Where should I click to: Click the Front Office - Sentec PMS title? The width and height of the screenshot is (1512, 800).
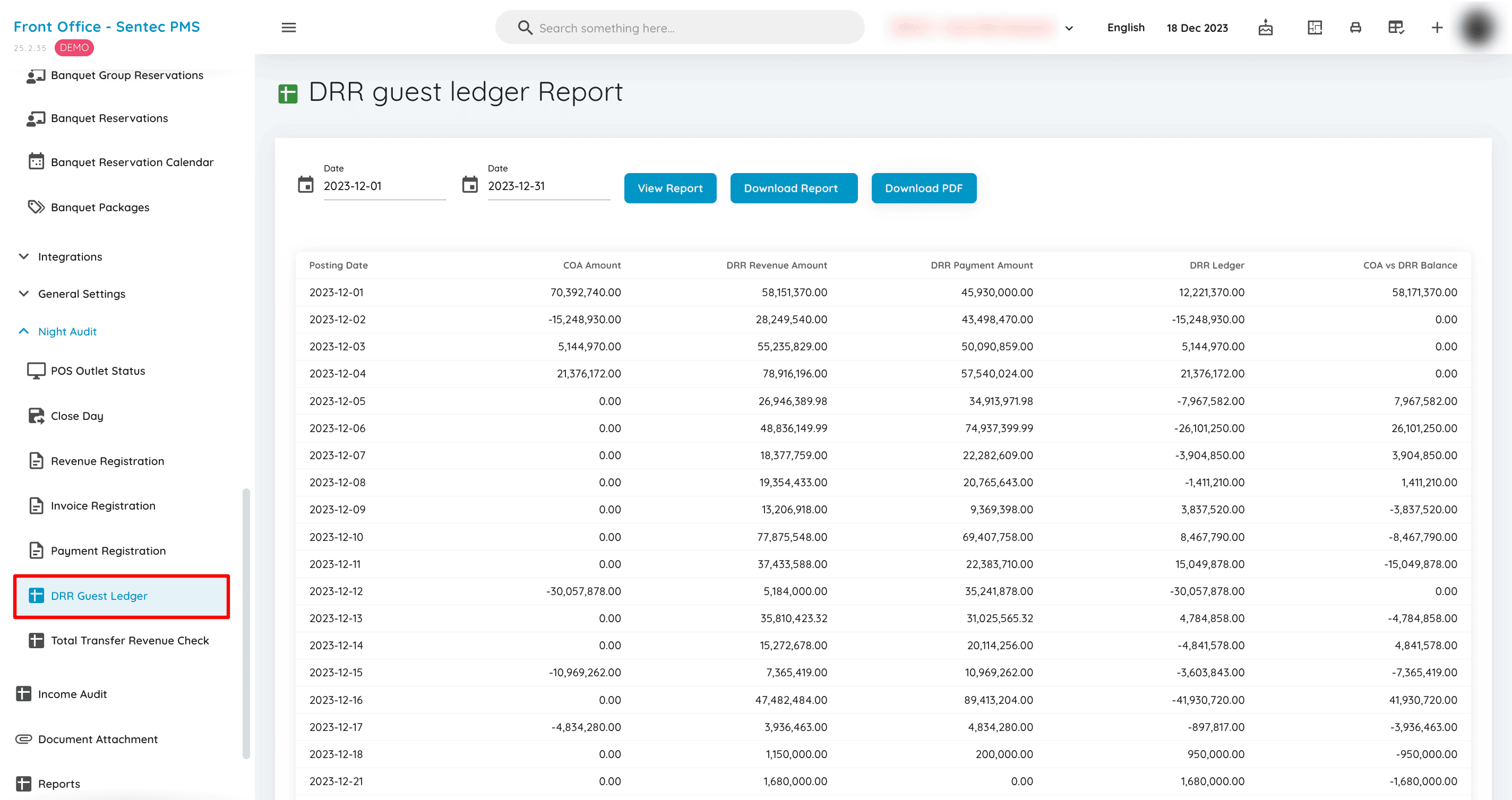(107, 27)
